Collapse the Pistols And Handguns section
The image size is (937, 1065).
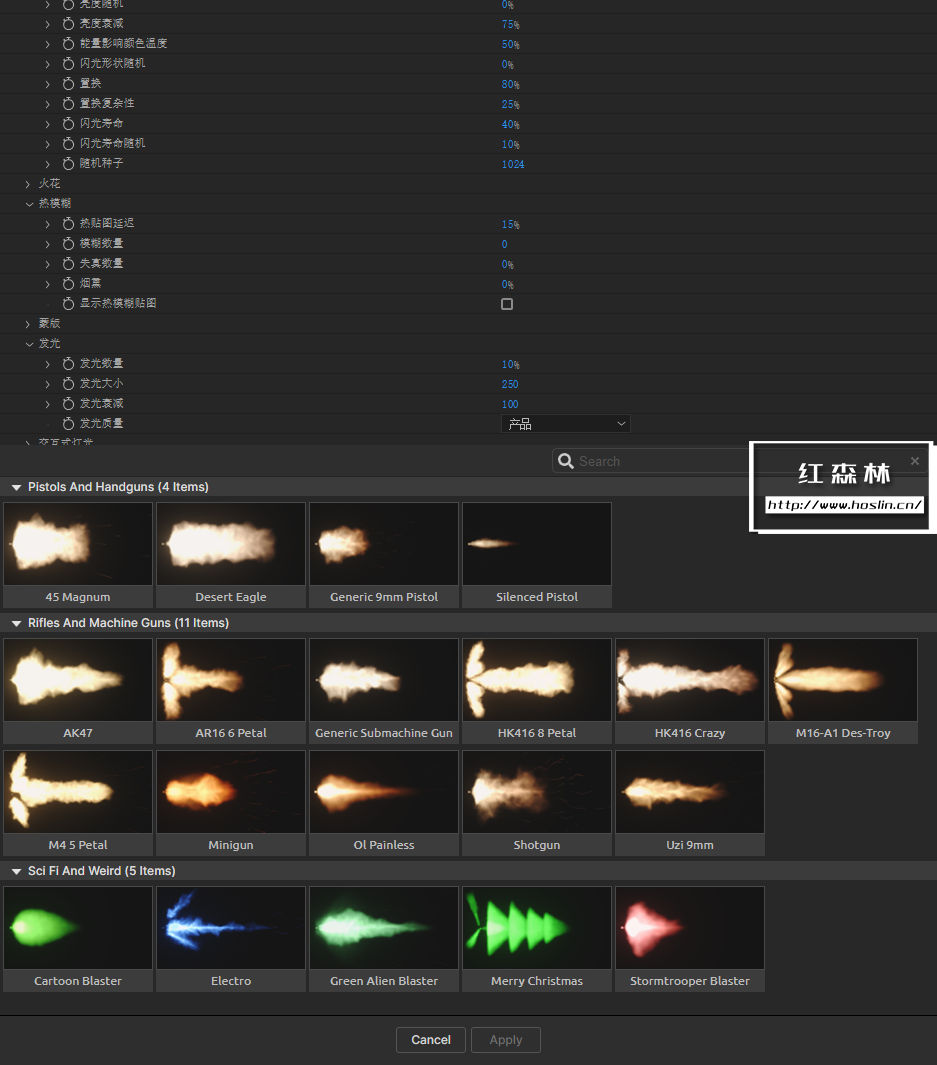tap(15, 487)
